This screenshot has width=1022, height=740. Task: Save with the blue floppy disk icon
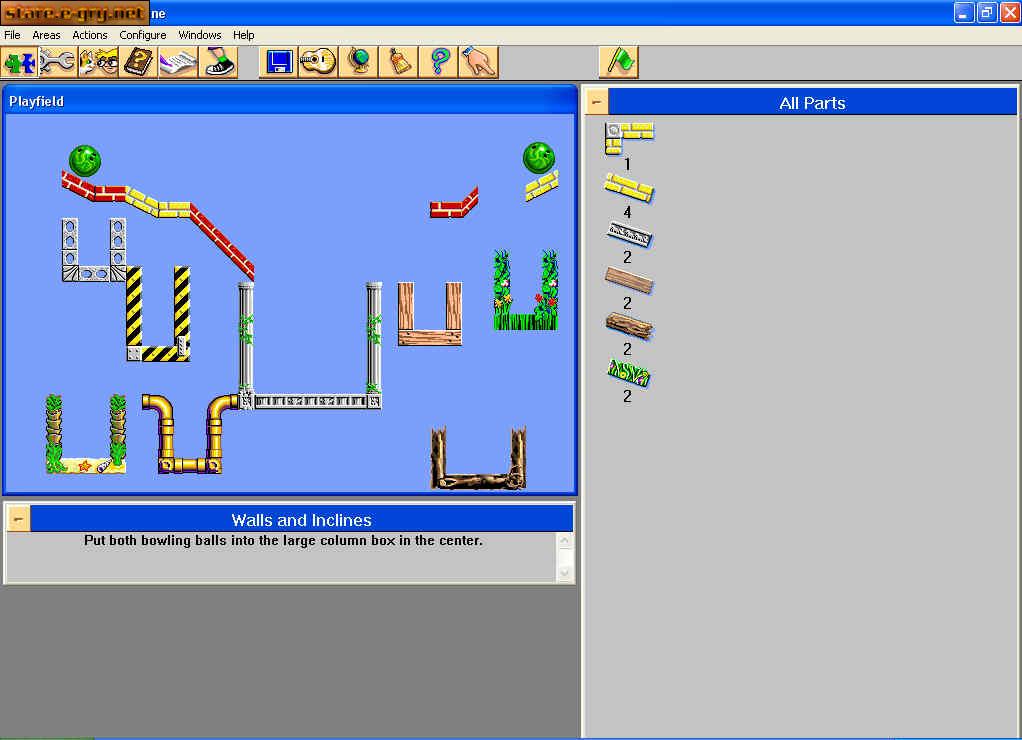[278, 63]
